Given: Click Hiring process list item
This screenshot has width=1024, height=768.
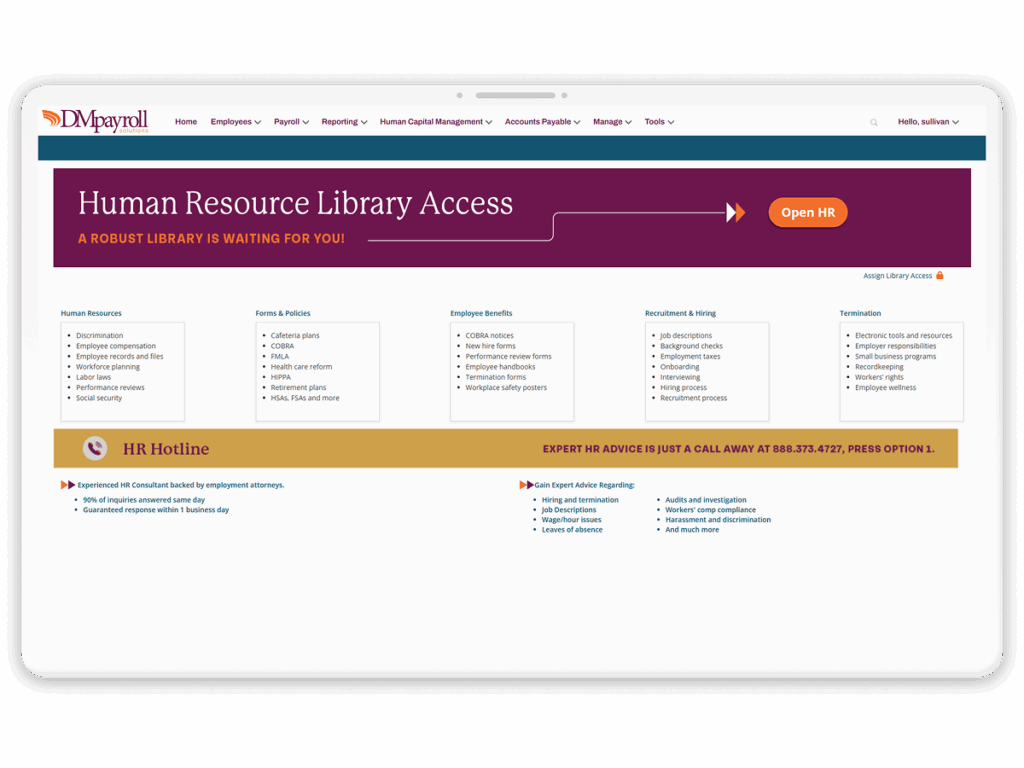Looking at the screenshot, I should 683,388.
